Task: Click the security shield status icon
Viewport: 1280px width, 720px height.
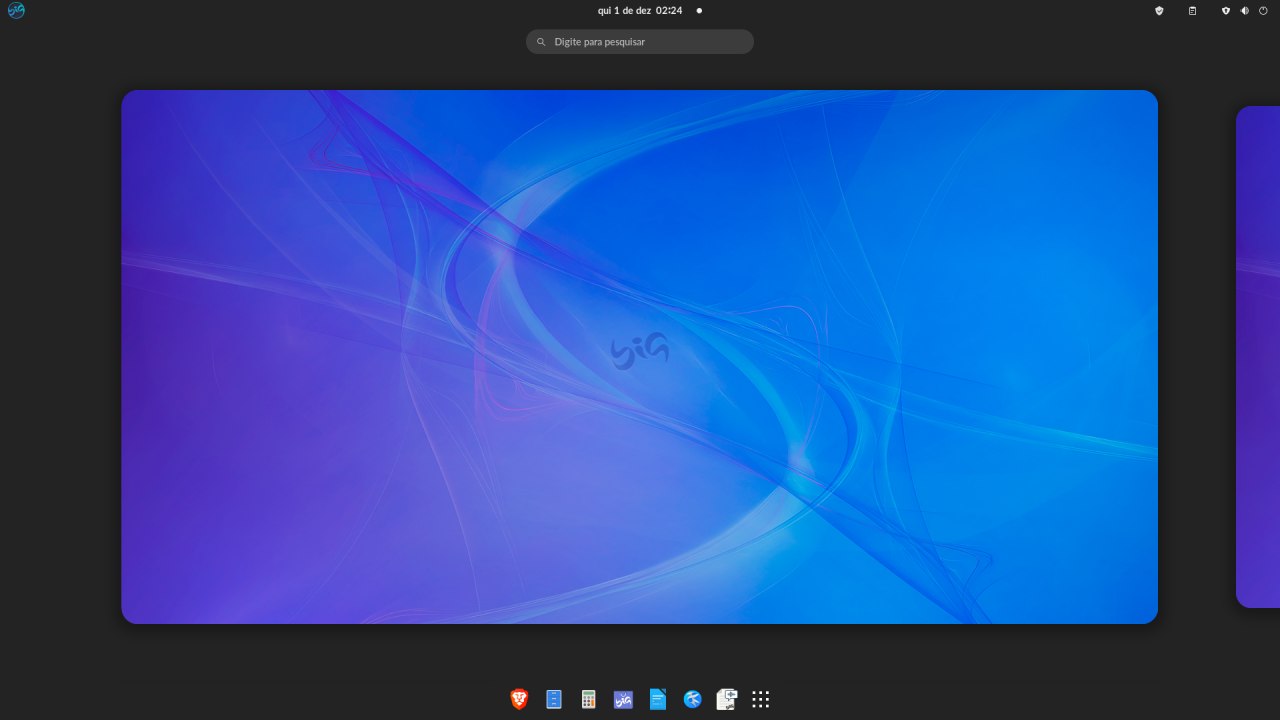Action: tap(1226, 10)
